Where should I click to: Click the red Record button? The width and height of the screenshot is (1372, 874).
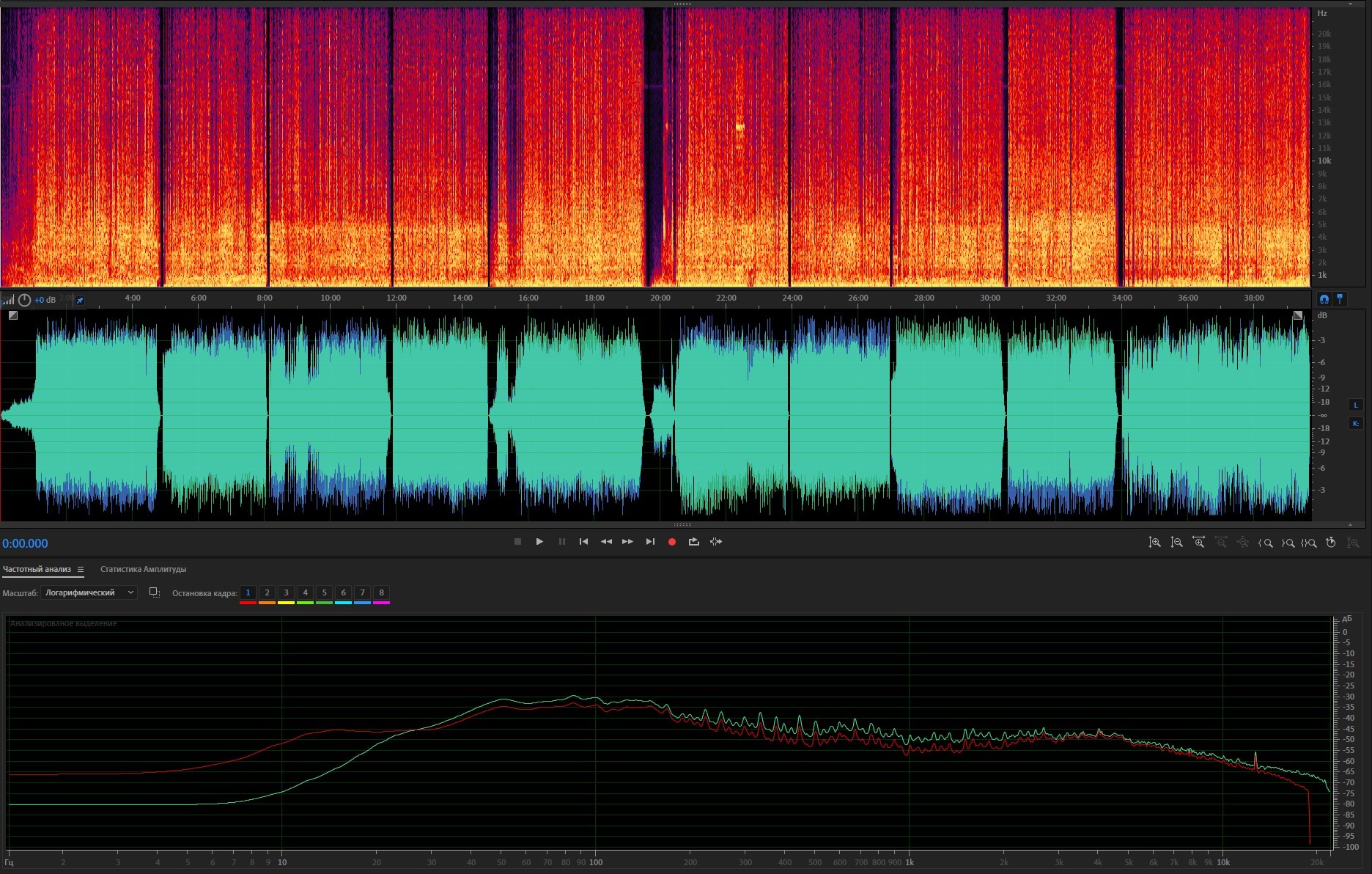671,542
